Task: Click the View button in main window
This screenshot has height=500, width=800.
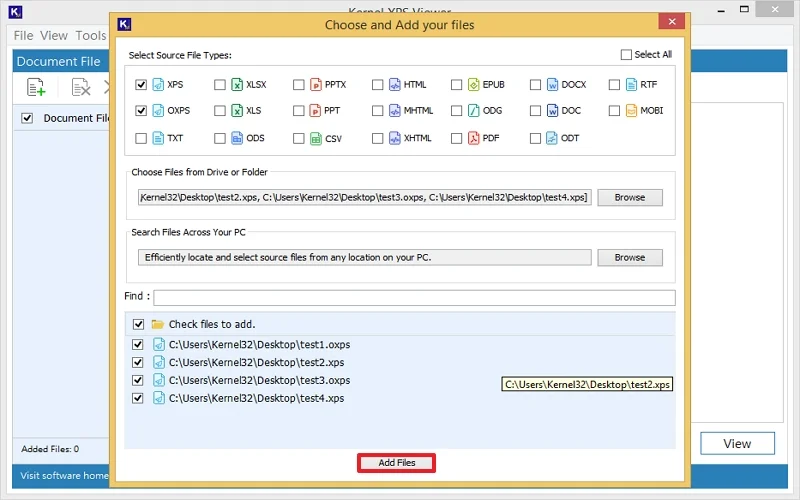Action: [737, 443]
